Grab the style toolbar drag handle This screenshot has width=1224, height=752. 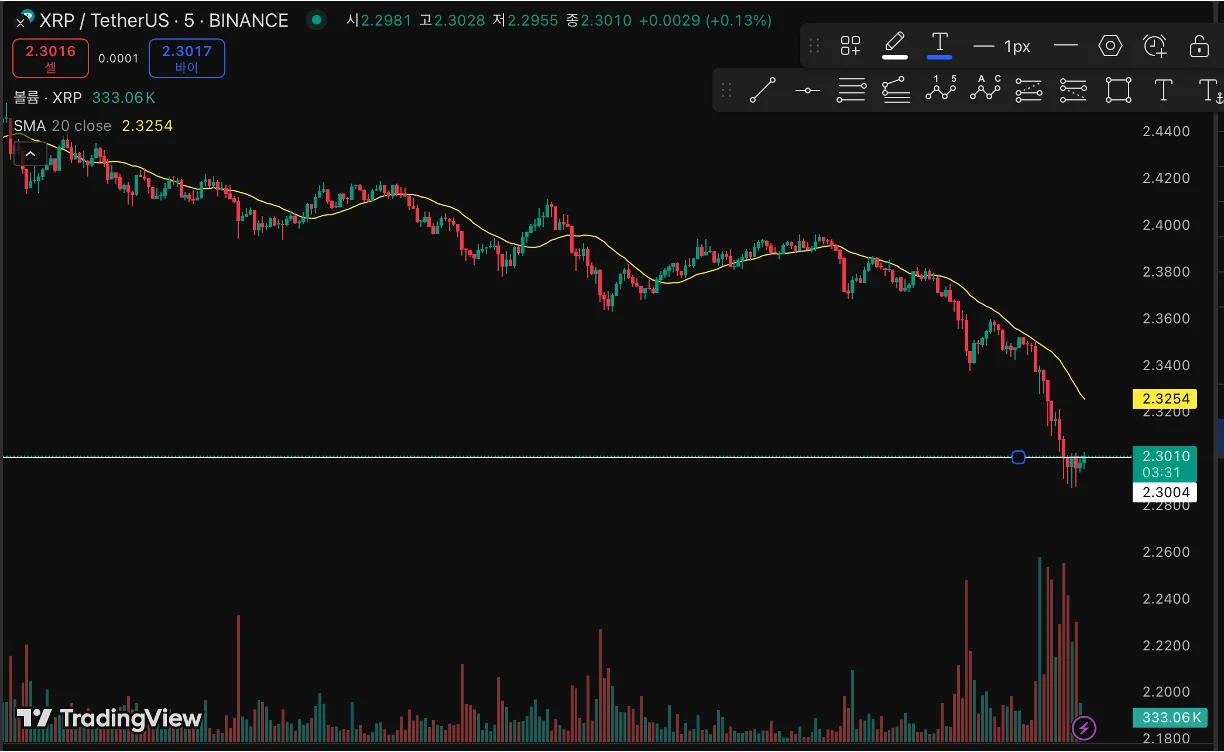pyautogui.click(x=814, y=46)
